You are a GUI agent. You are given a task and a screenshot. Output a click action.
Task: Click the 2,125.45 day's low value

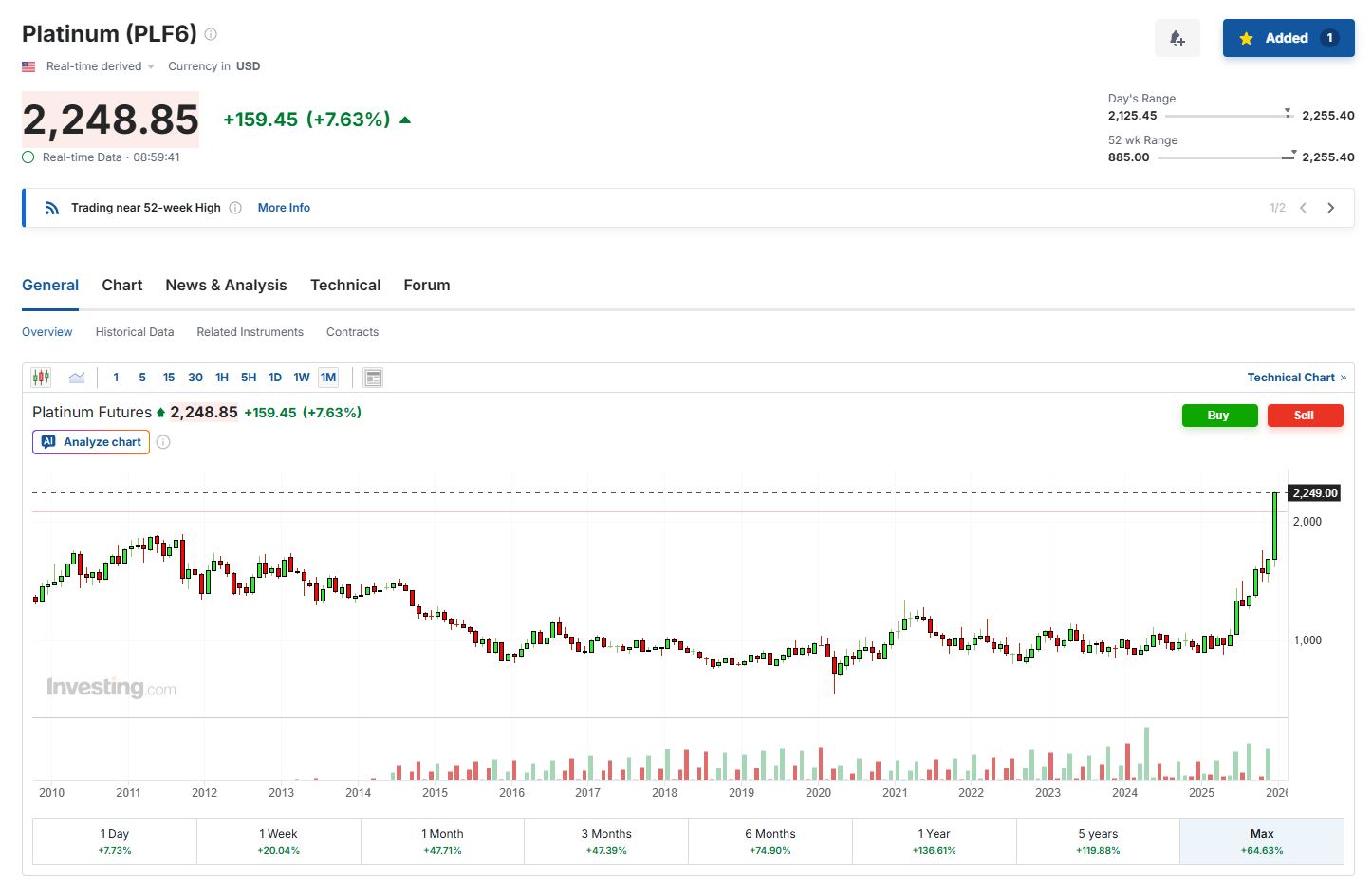coord(1133,116)
